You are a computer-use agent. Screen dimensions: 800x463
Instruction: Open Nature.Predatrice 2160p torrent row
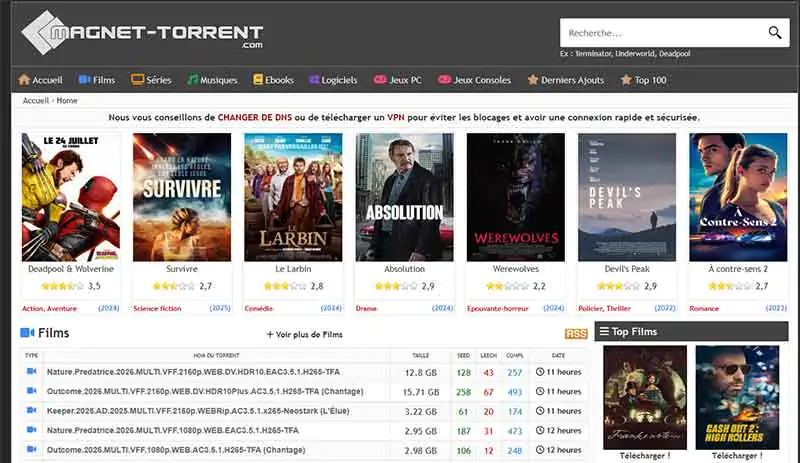(305, 372)
